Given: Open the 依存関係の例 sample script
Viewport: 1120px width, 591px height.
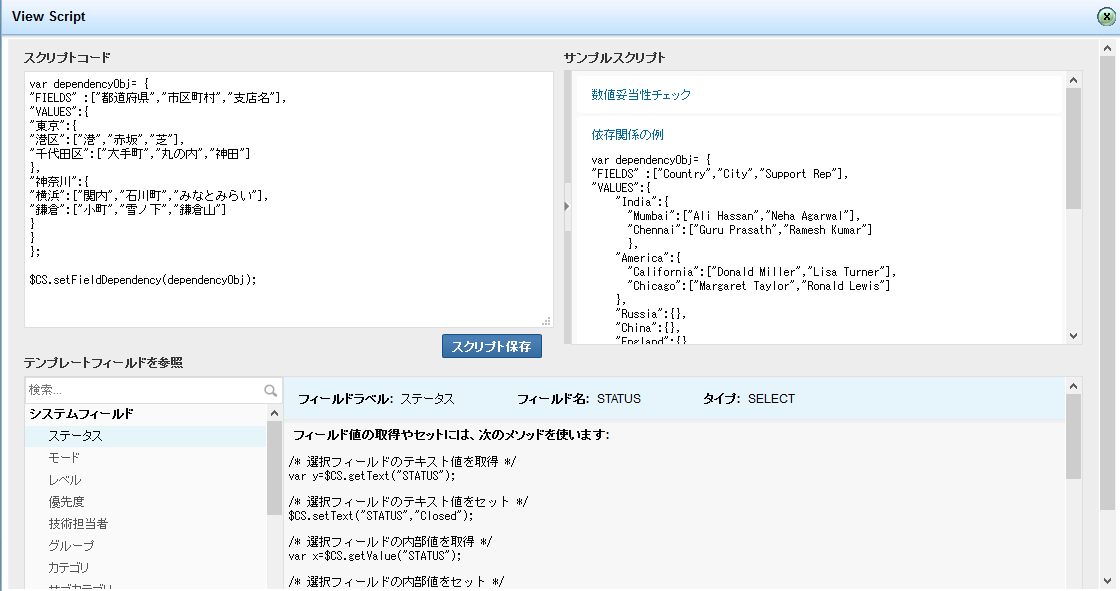Looking at the screenshot, I should click(x=627, y=135).
